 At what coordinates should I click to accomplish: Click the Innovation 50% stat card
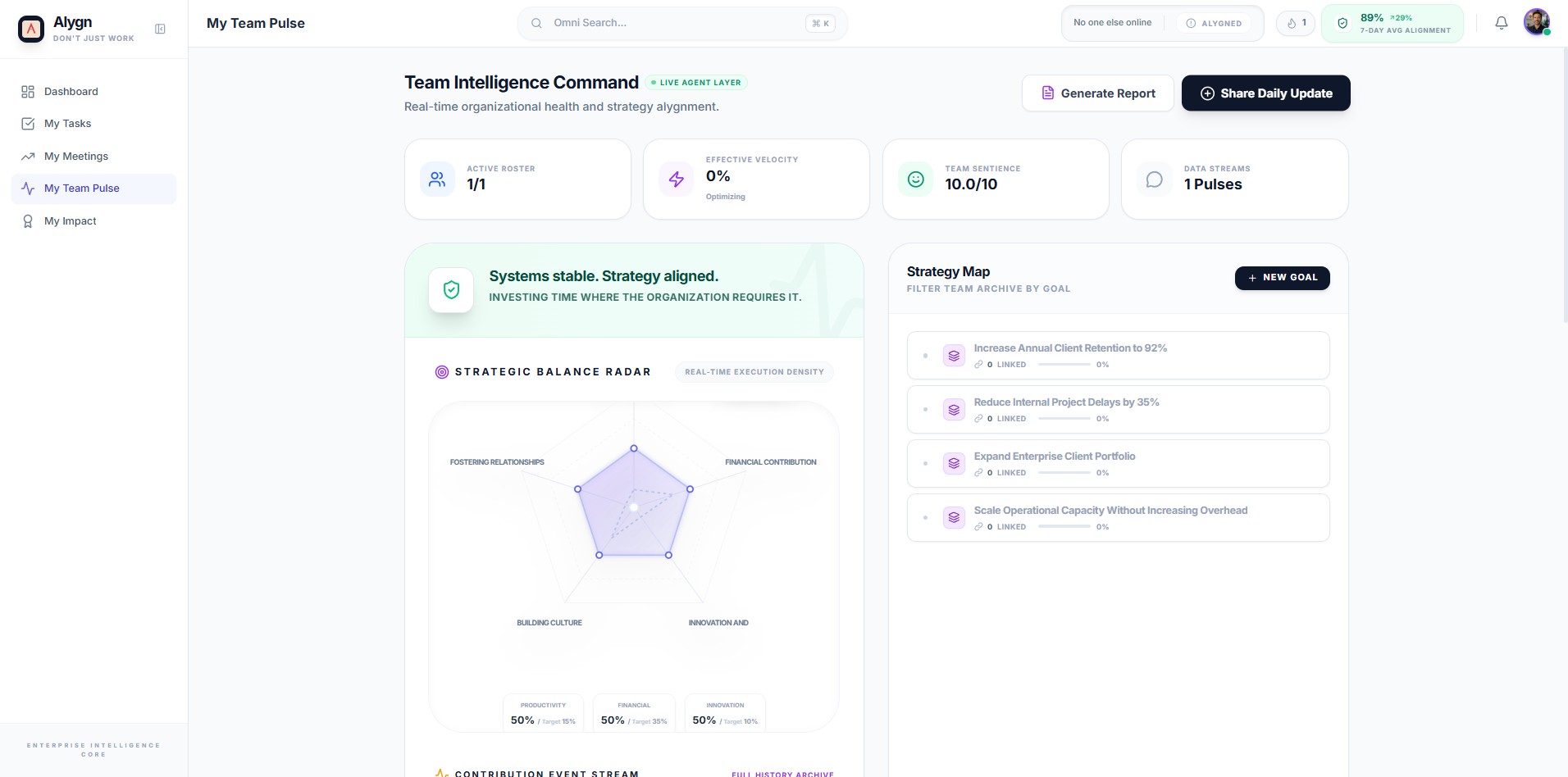(x=725, y=713)
